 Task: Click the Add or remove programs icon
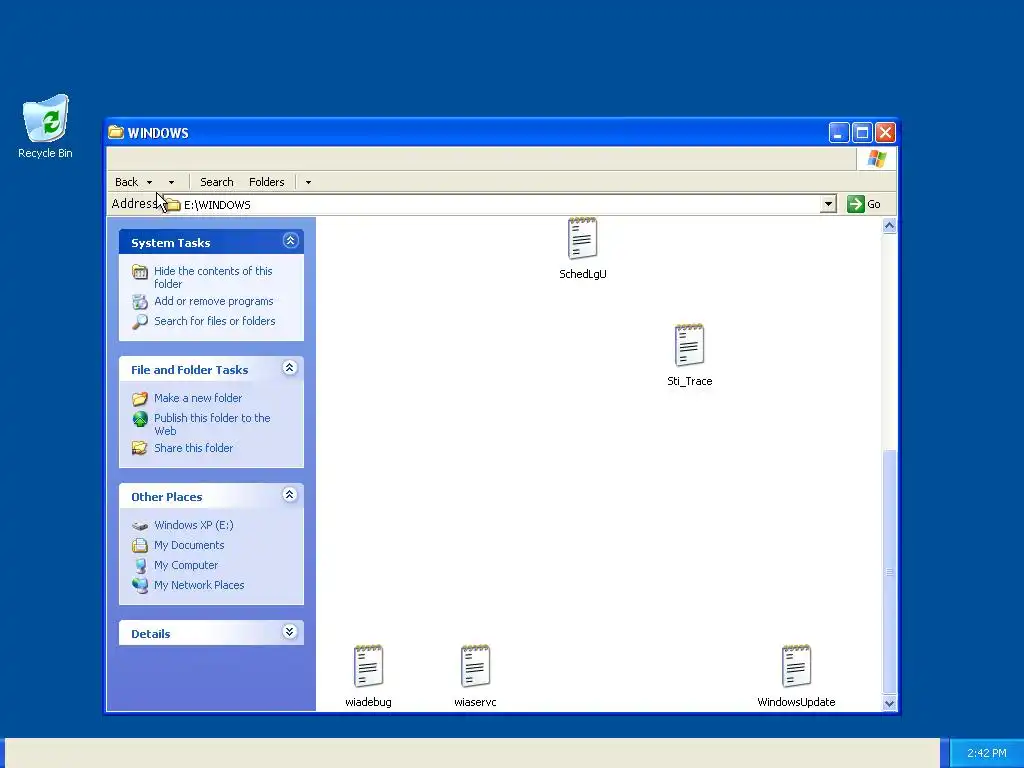click(x=140, y=302)
